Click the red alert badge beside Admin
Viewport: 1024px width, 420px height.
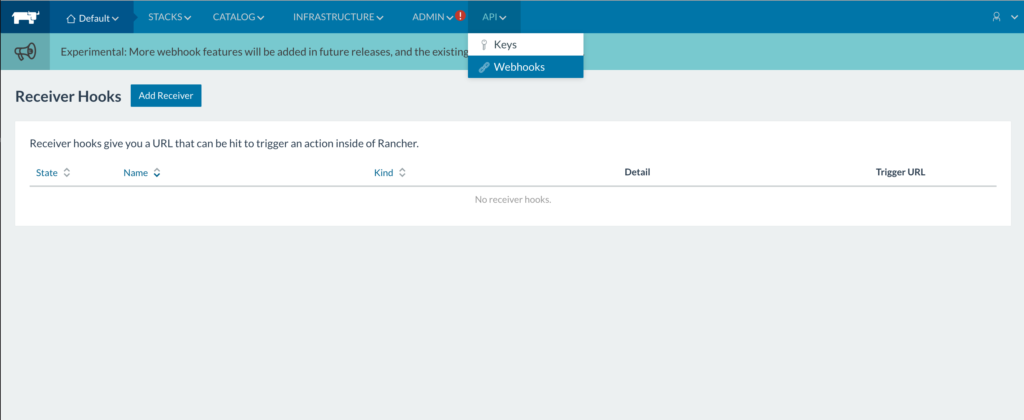460,17
